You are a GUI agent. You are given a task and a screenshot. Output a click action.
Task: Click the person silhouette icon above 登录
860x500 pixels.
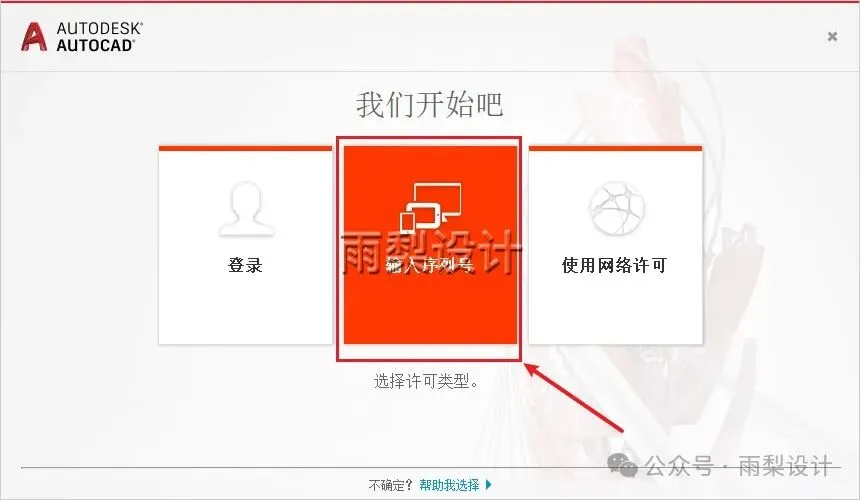tap(246, 209)
